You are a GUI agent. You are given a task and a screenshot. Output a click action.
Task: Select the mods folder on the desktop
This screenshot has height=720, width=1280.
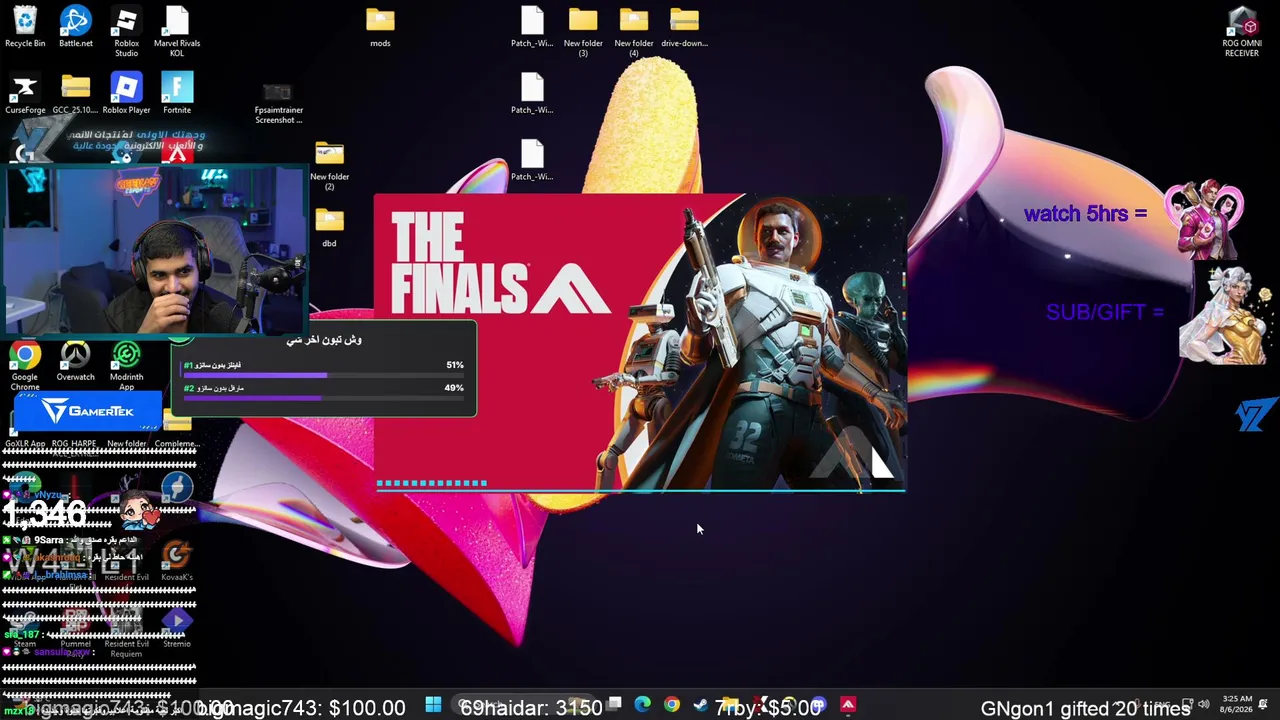click(x=380, y=27)
